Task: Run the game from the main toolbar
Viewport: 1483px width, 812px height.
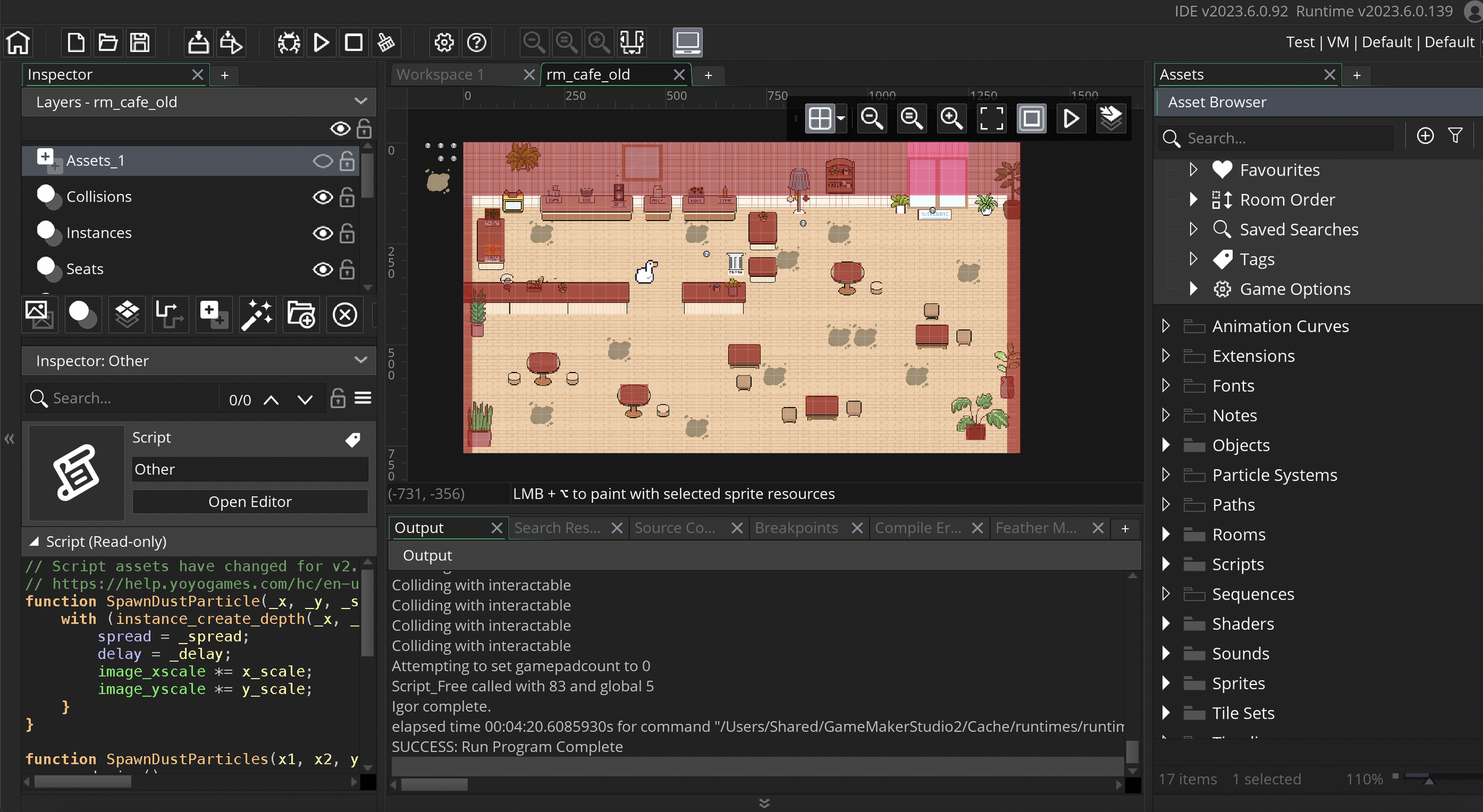Action: pos(321,42)
